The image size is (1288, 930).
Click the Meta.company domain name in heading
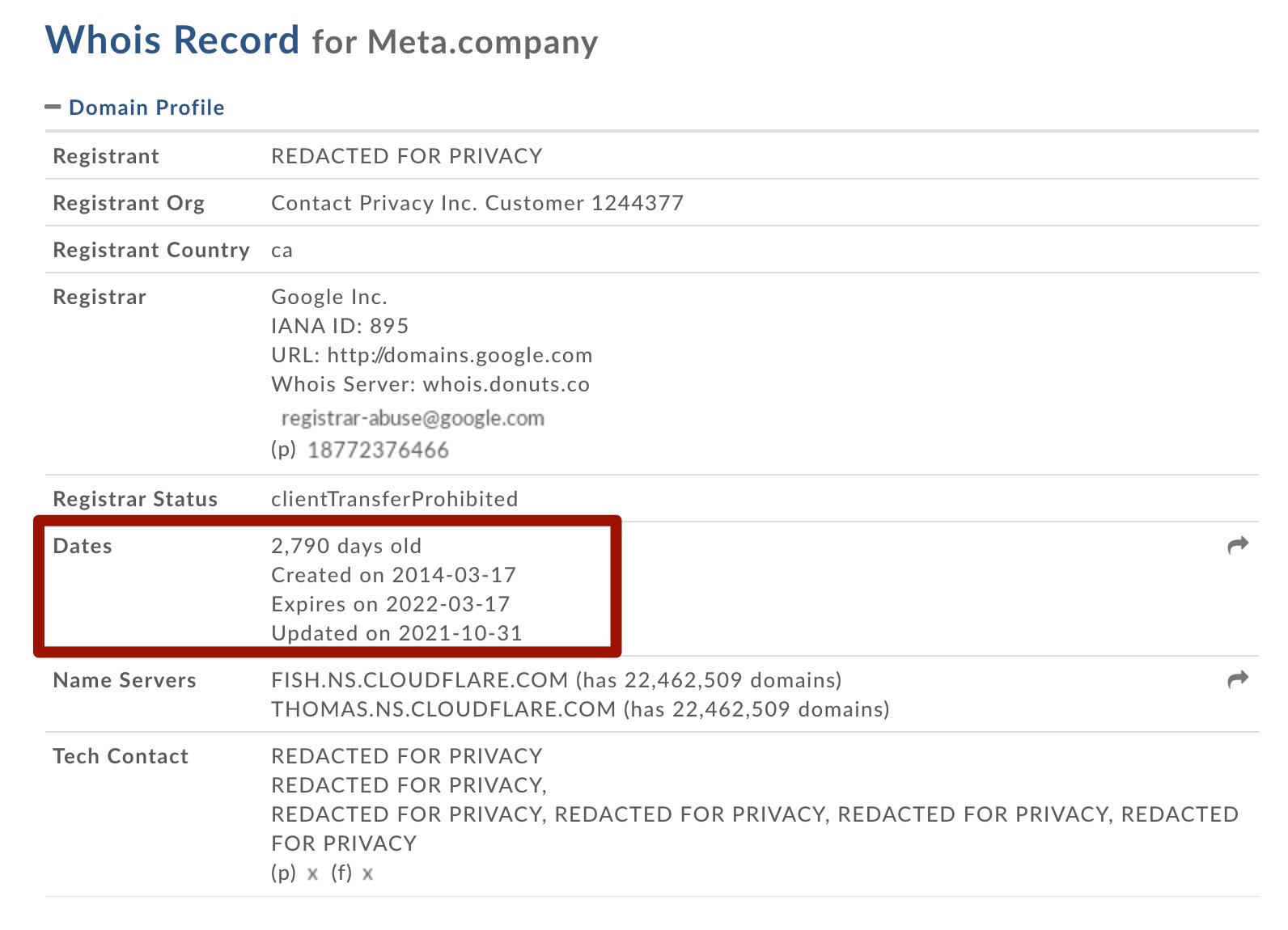click(x=482, y=42)
